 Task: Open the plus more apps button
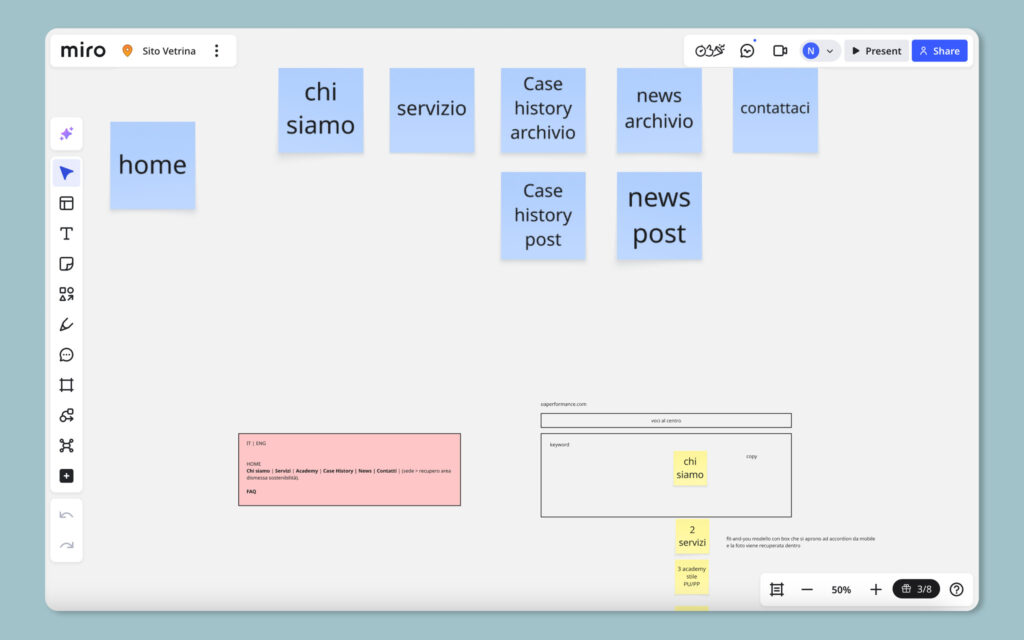click(66, 476)
